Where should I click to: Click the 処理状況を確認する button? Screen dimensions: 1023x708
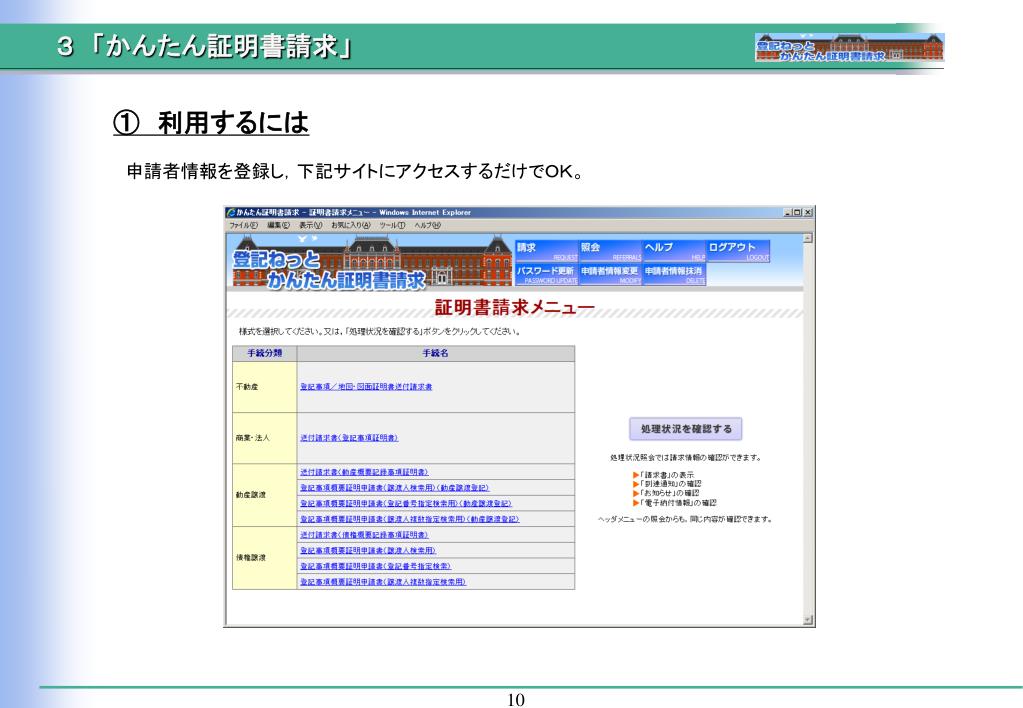686,429
